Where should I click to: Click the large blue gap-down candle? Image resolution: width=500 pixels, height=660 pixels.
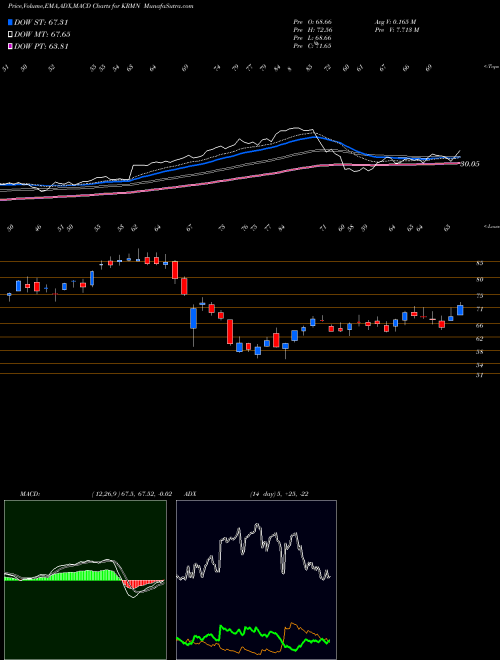[194, 319]
